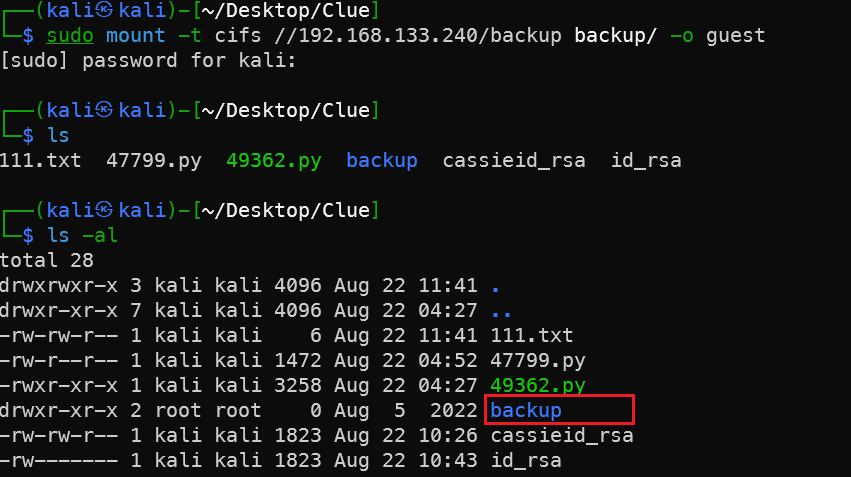Click id_rsa in the long listing
Viewport: 851px width, 477px height.
point(526,460)
